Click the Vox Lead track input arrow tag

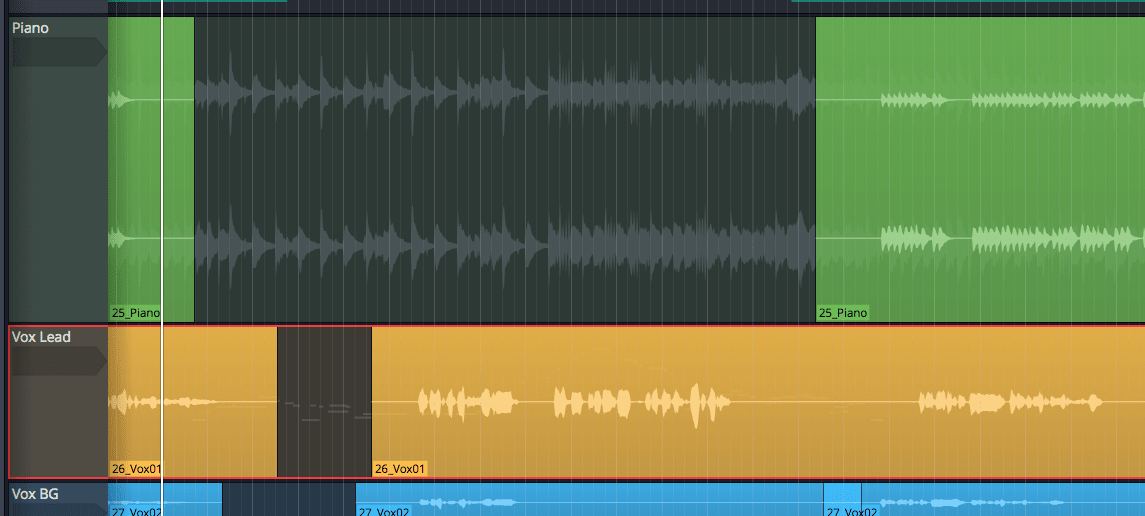[57, 361]
